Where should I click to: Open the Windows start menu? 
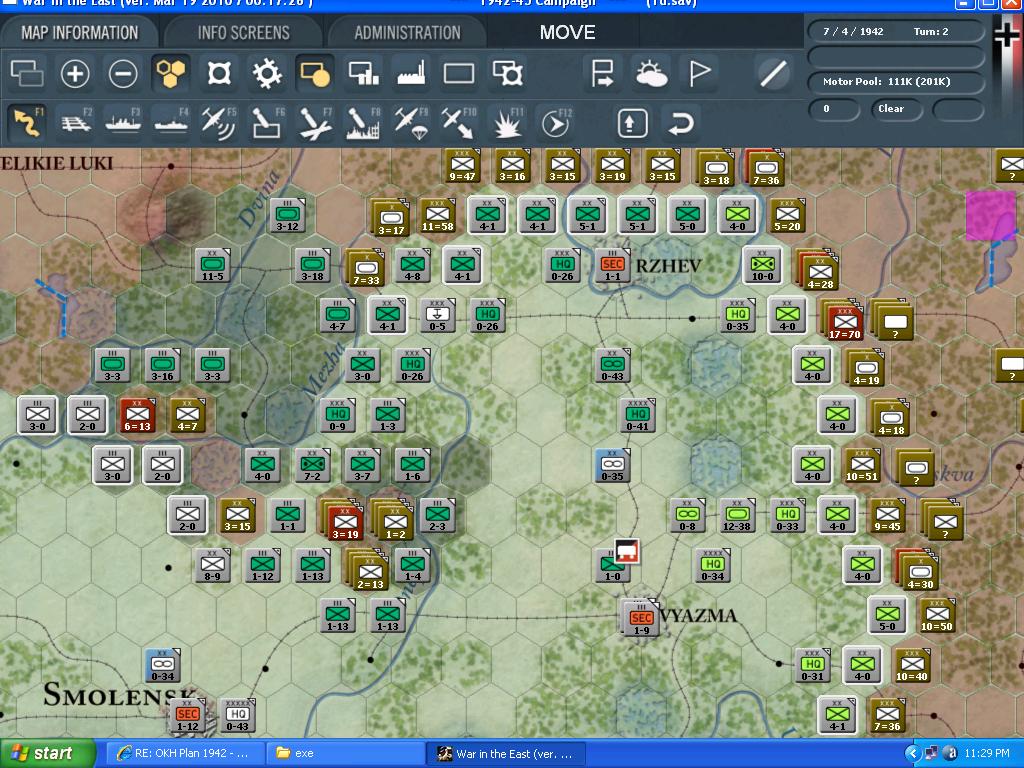47,753
